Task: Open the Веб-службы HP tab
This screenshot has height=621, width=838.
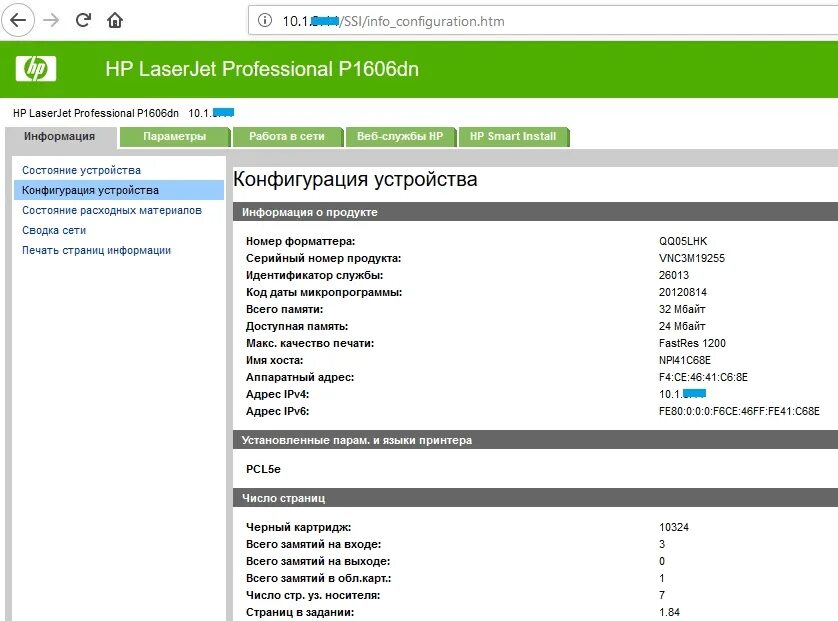Action: [x=400, y=136]
